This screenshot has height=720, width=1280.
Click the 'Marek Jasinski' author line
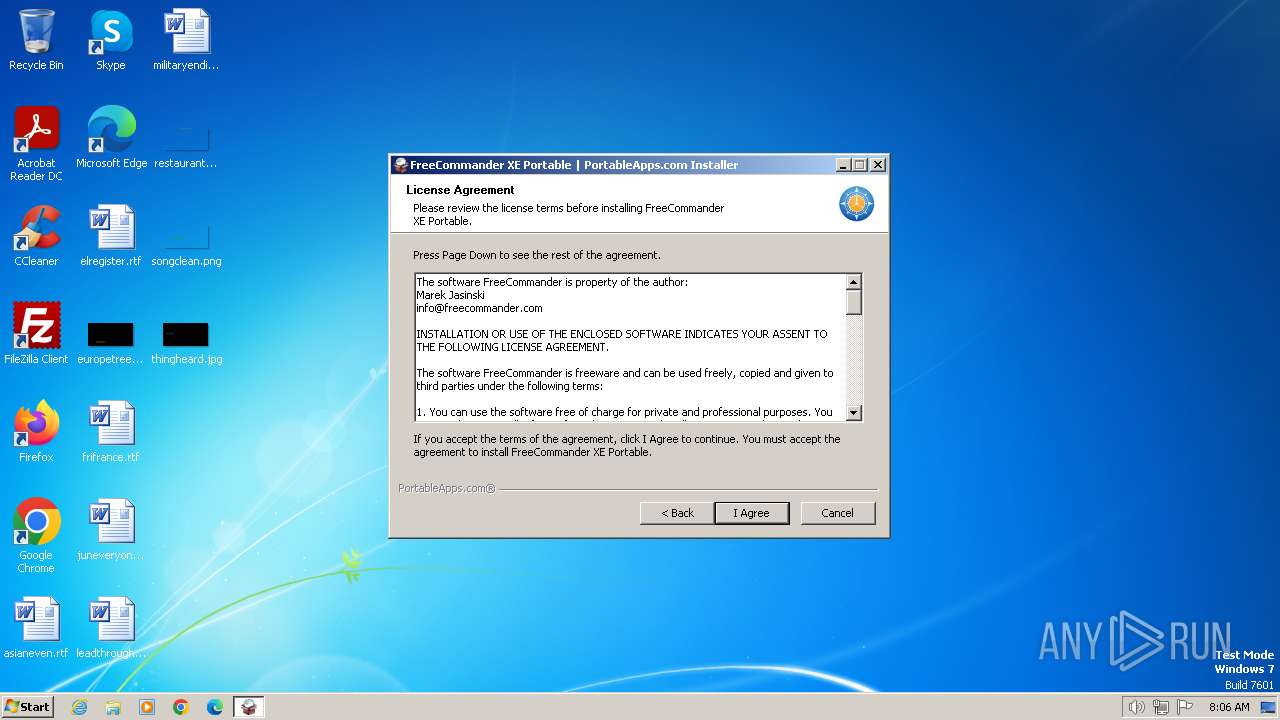(450, 295)
